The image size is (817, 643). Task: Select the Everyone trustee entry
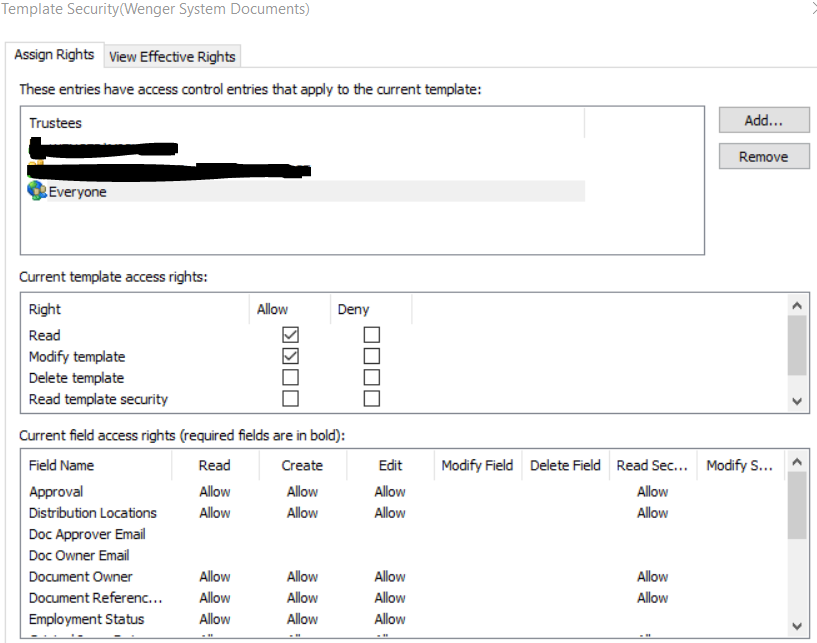(x=78, y=192)
